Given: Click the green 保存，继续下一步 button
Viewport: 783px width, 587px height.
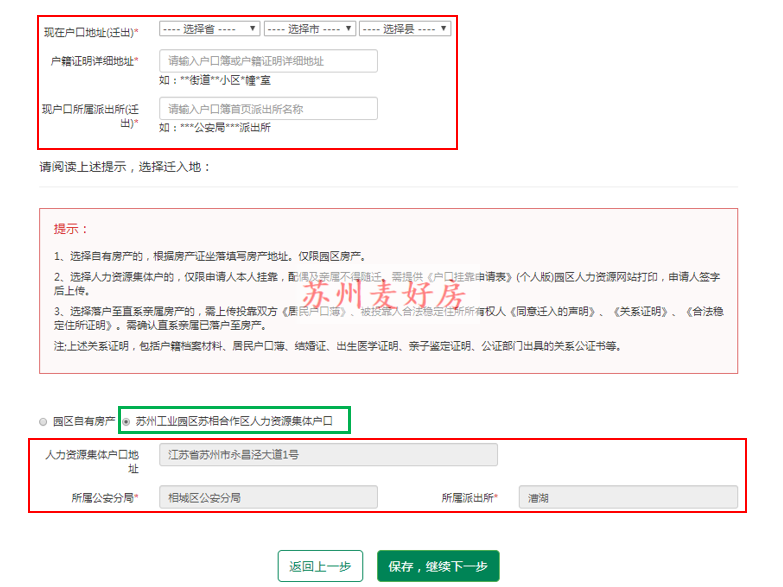Looking at the screenshot, I should pos(437,566).
